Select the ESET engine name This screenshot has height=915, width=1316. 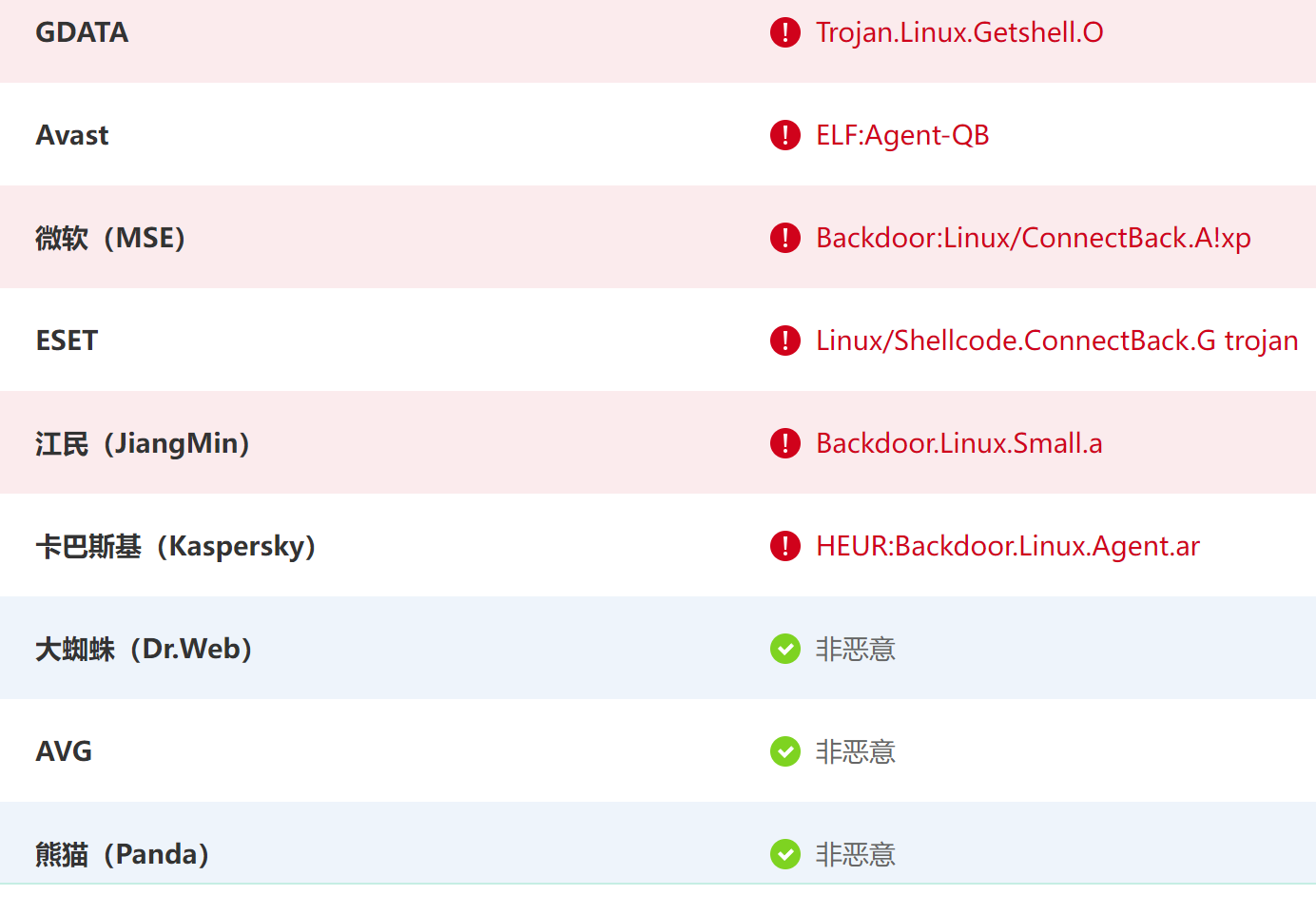point(67,341)
